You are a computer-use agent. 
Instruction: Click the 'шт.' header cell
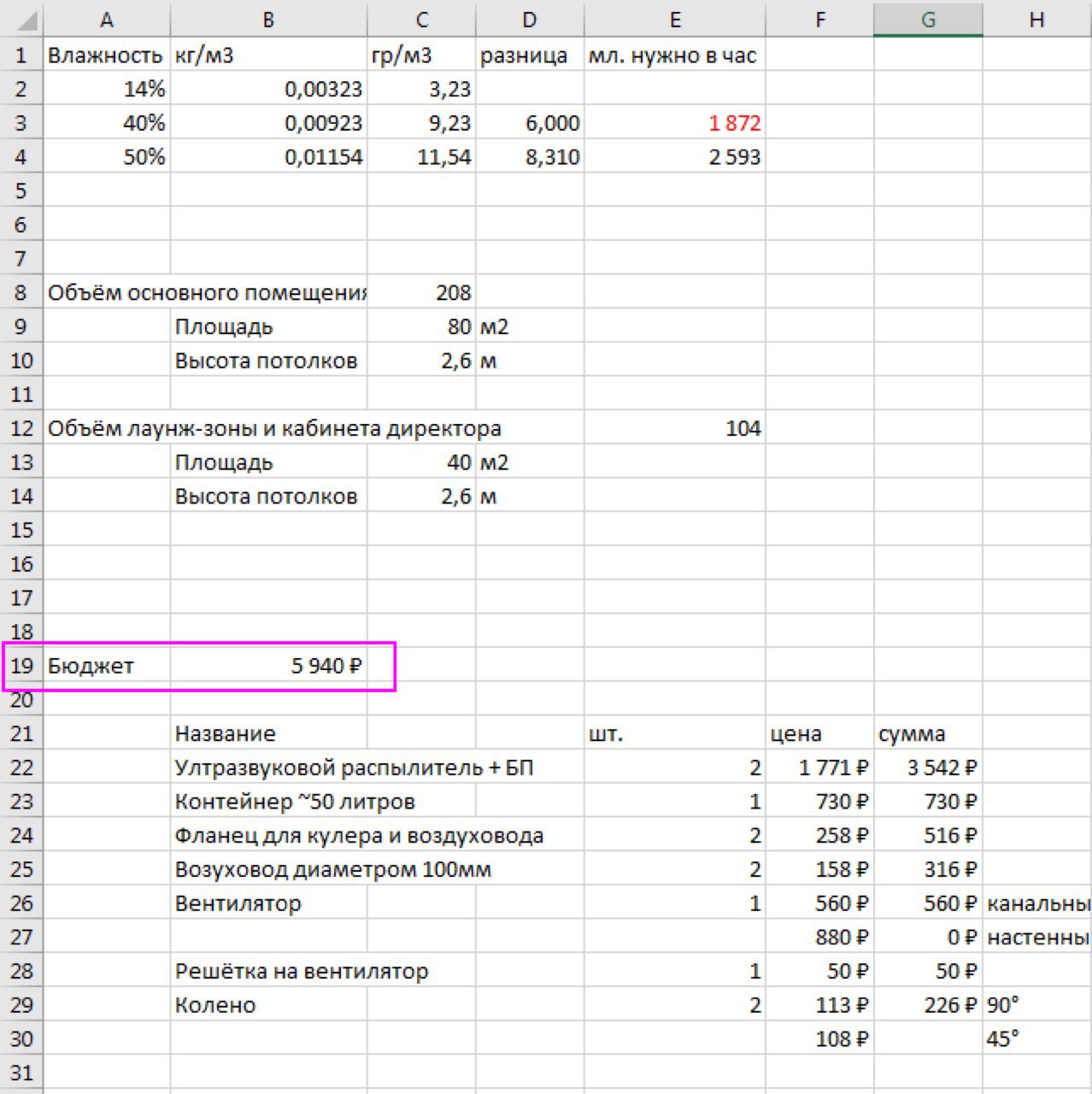pyautogui.click(x=674, y=733)
